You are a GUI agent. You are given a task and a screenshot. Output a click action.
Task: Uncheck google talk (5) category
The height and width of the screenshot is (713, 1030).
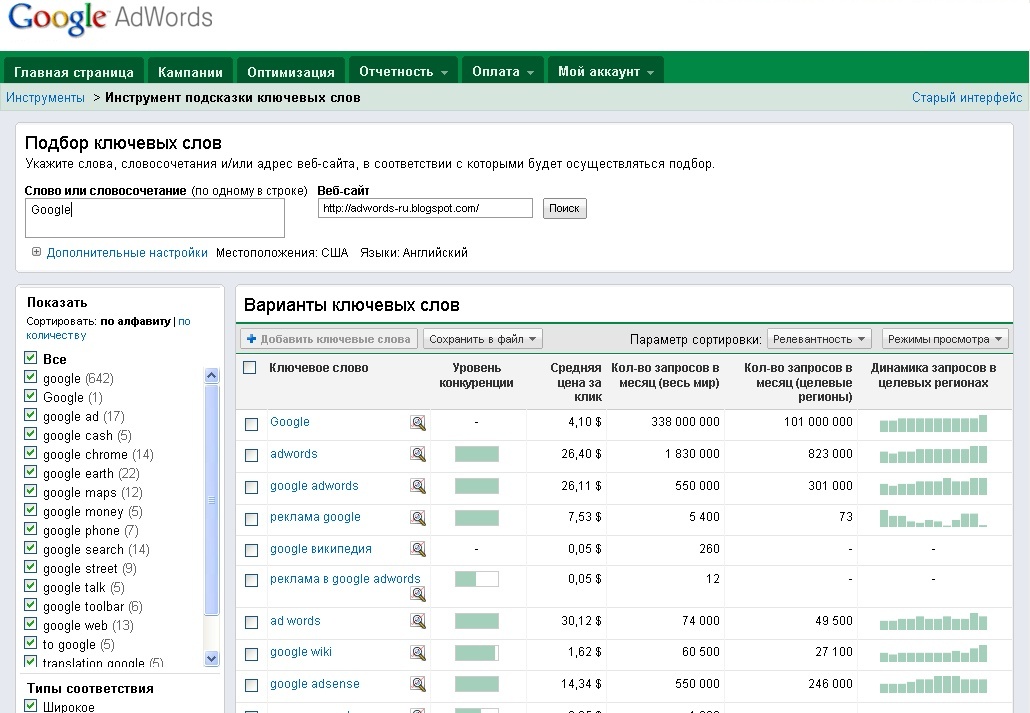click(x=30, y=587)
